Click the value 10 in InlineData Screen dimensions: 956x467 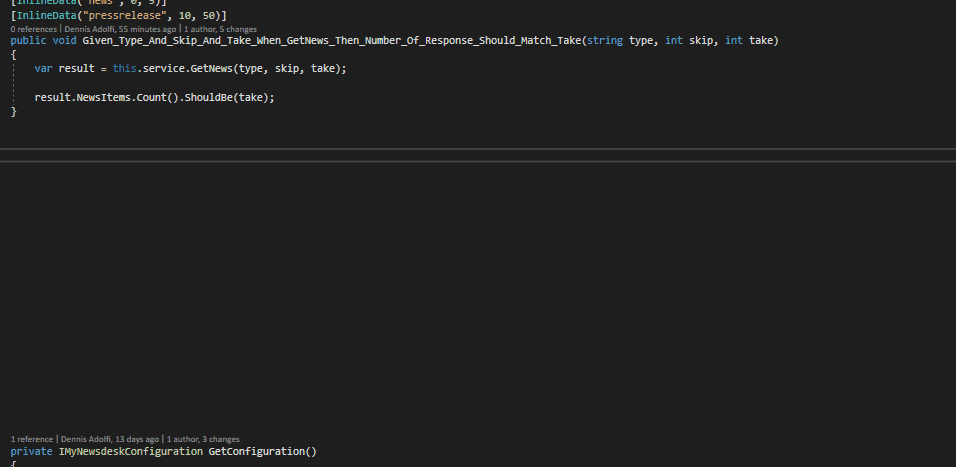185,16
